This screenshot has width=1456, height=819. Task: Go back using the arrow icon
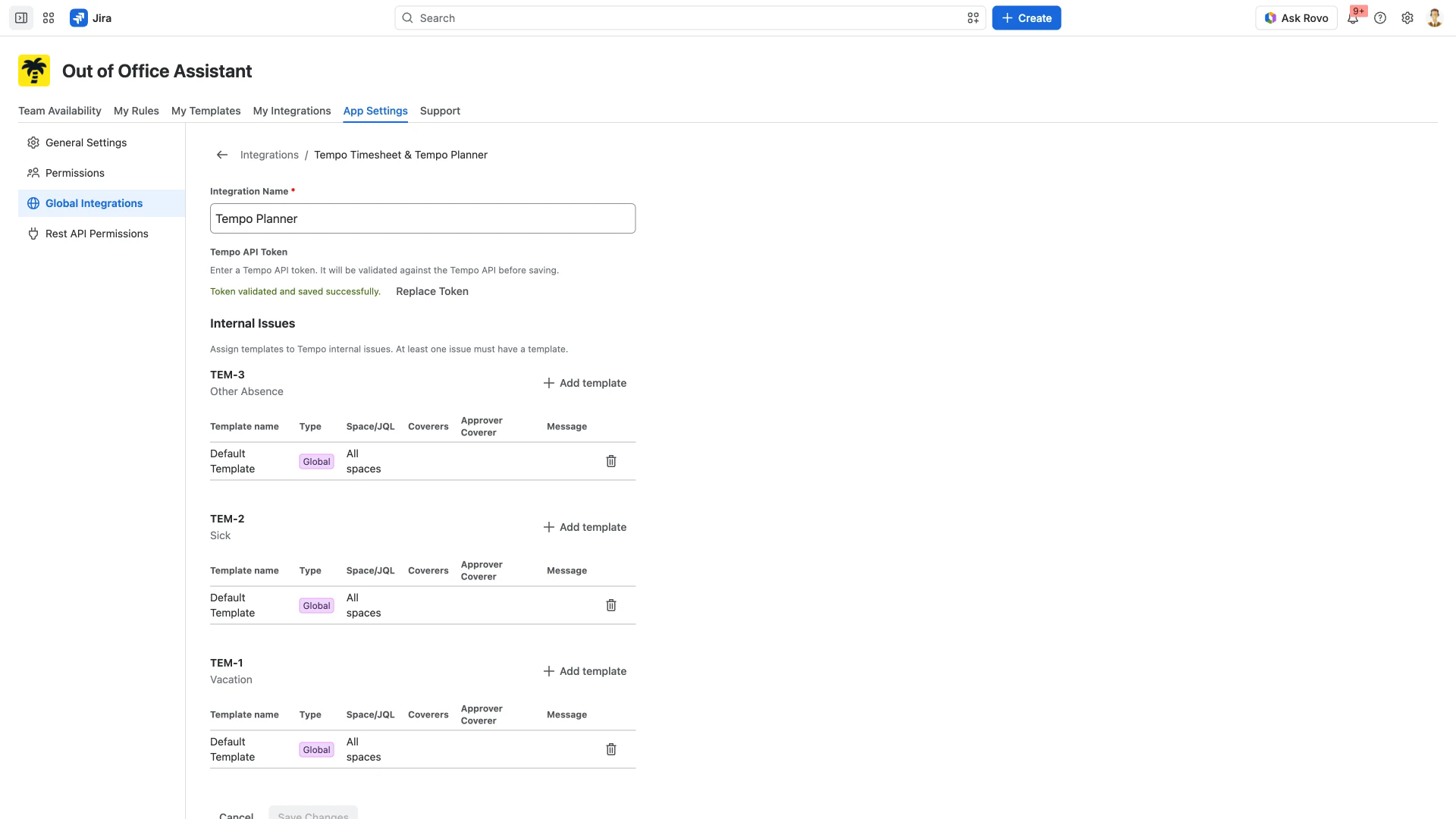coord(222,155)
